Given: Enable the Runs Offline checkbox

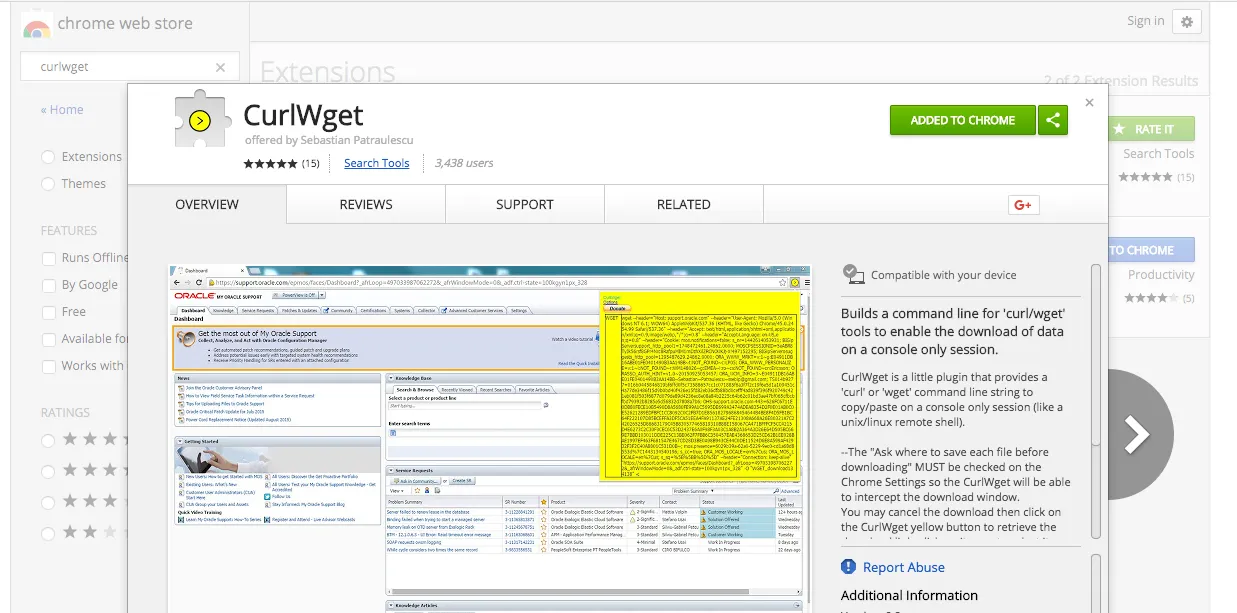Looking at the screenshot, I should coord(48,258).
